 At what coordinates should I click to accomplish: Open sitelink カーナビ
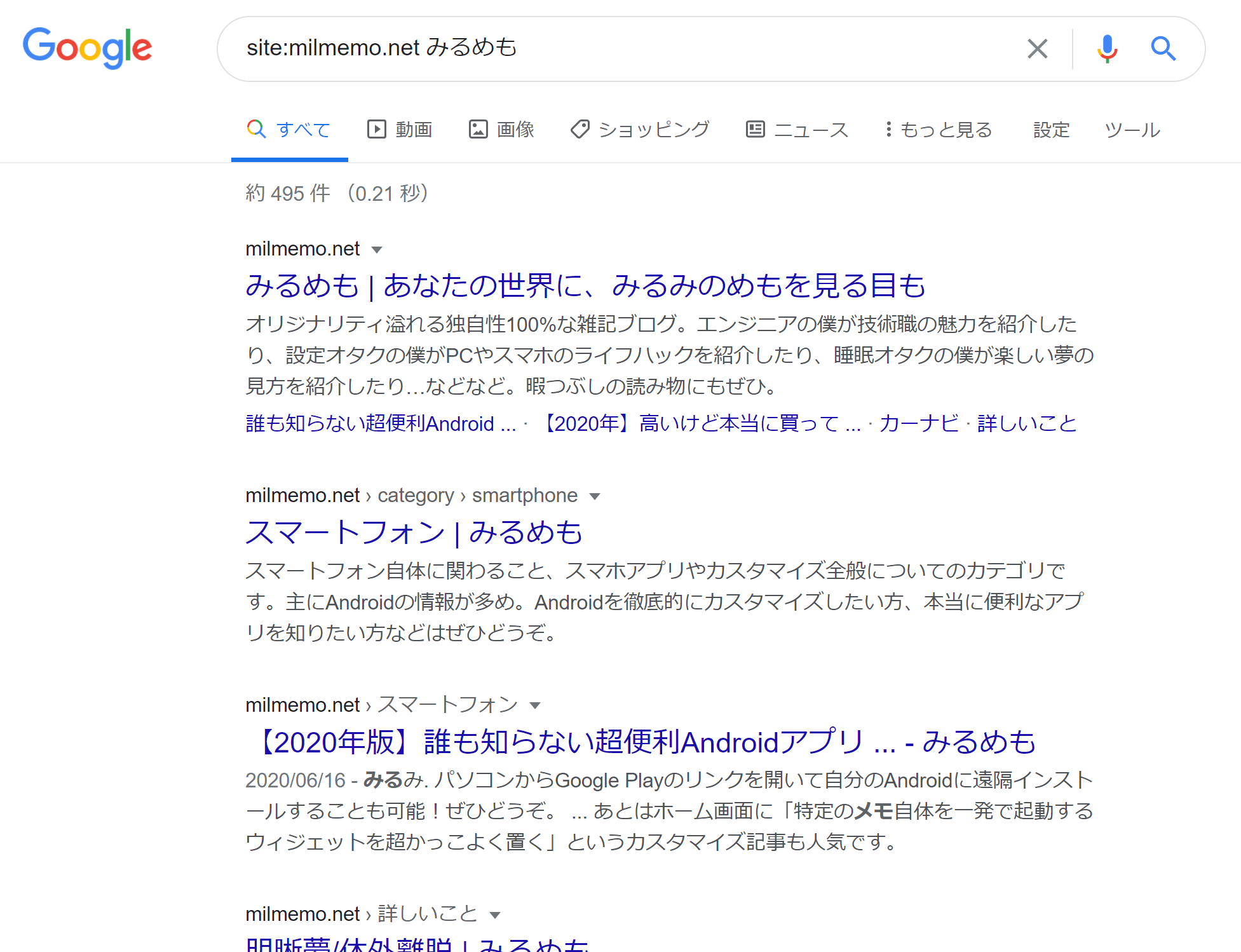919,423
